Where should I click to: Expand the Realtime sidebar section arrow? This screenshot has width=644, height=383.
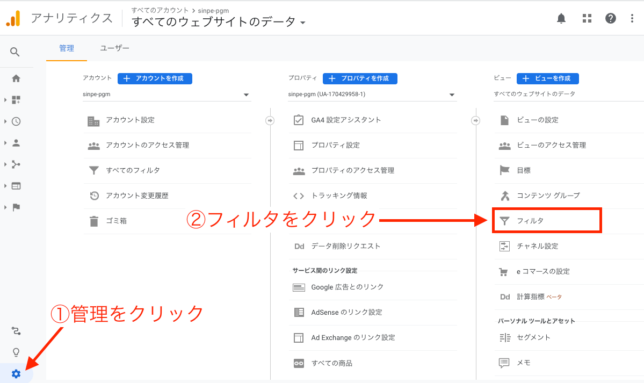(5, 122)
